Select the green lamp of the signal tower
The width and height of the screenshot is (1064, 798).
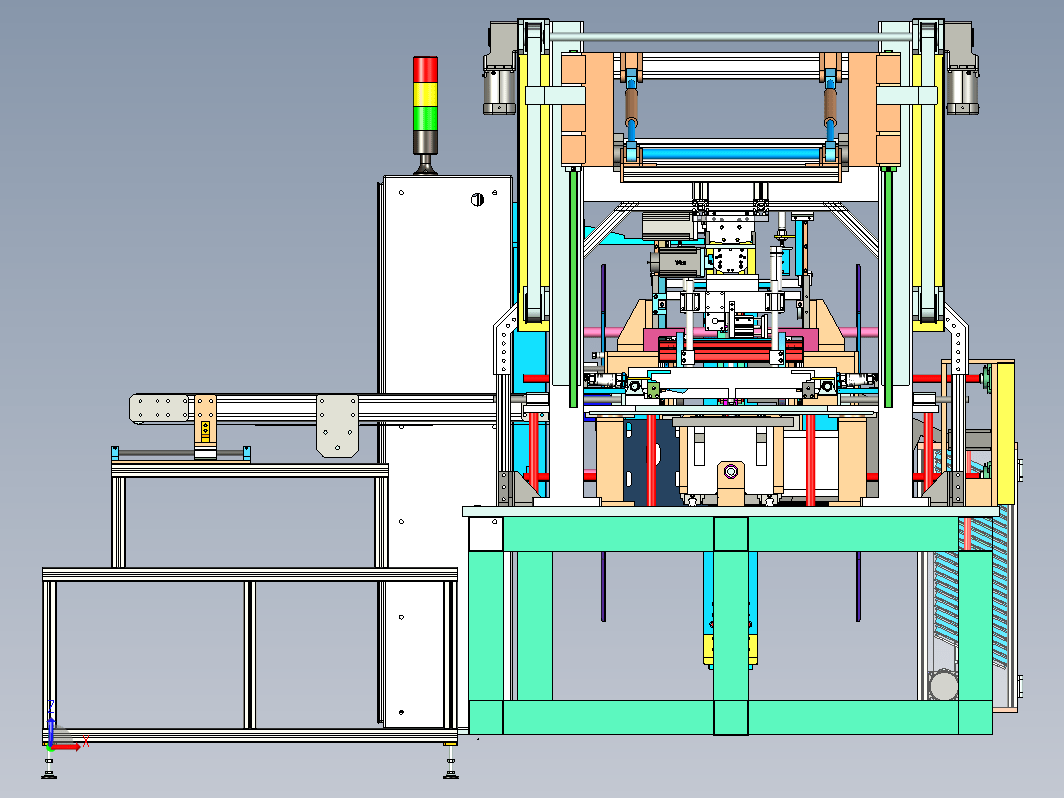tap(425, 117)
